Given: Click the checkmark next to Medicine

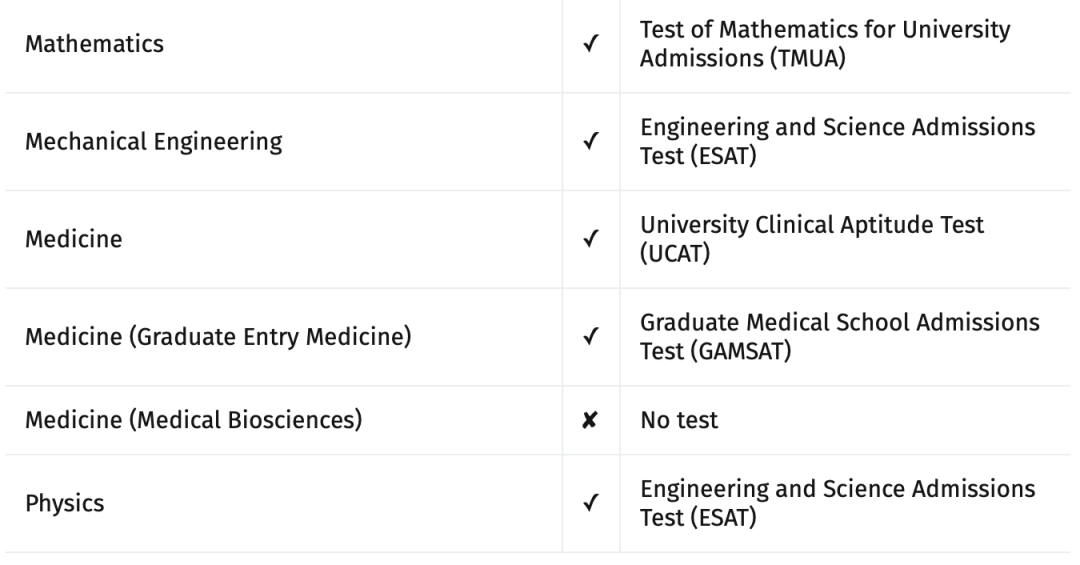Looking at the screenshot, I should 590,239.
